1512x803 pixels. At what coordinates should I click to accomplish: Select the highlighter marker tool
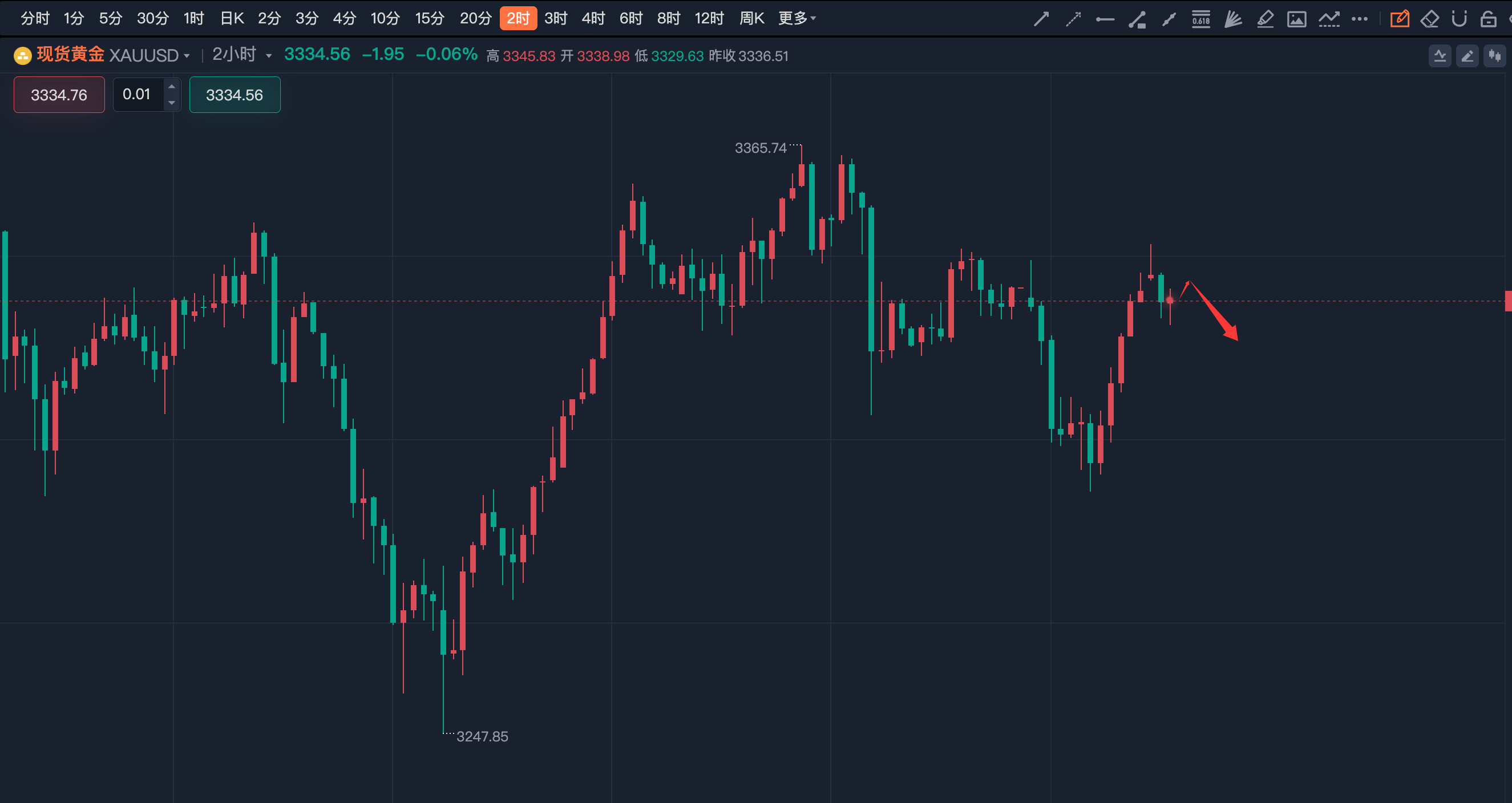click(1265, 19)
